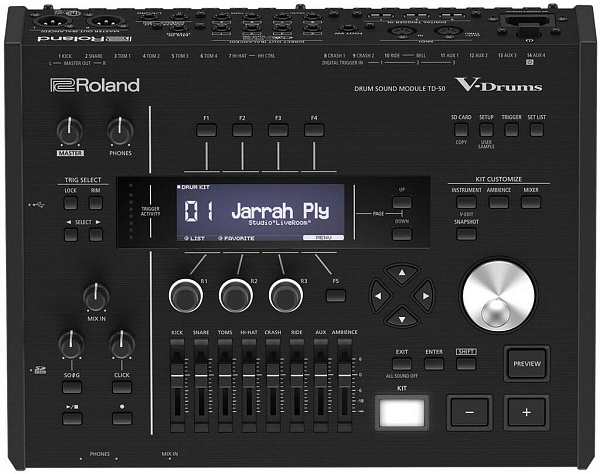Viewport: 600px width, 474px height.
Task: Click the R1 rotary knob
Action: point(186,296)
